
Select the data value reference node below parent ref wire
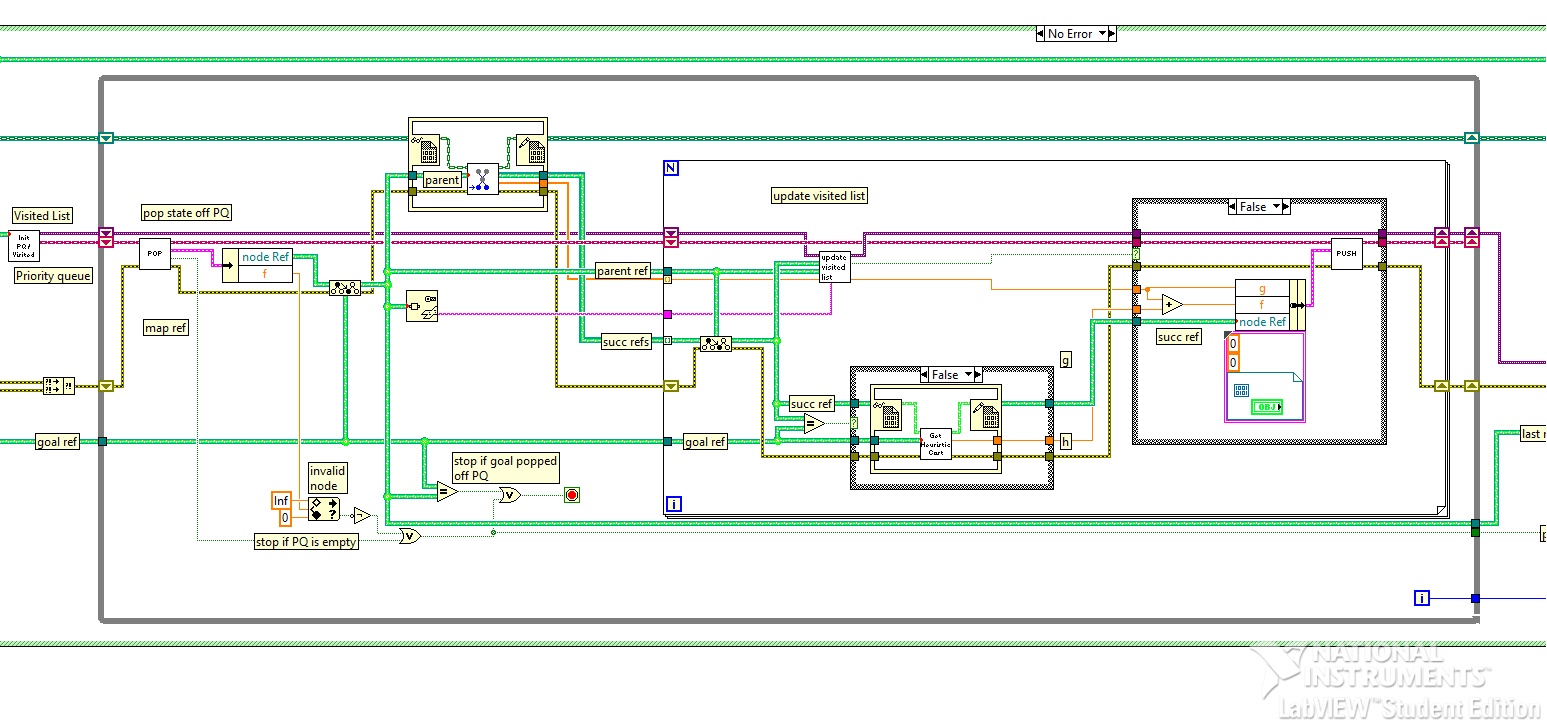point(422,307)
